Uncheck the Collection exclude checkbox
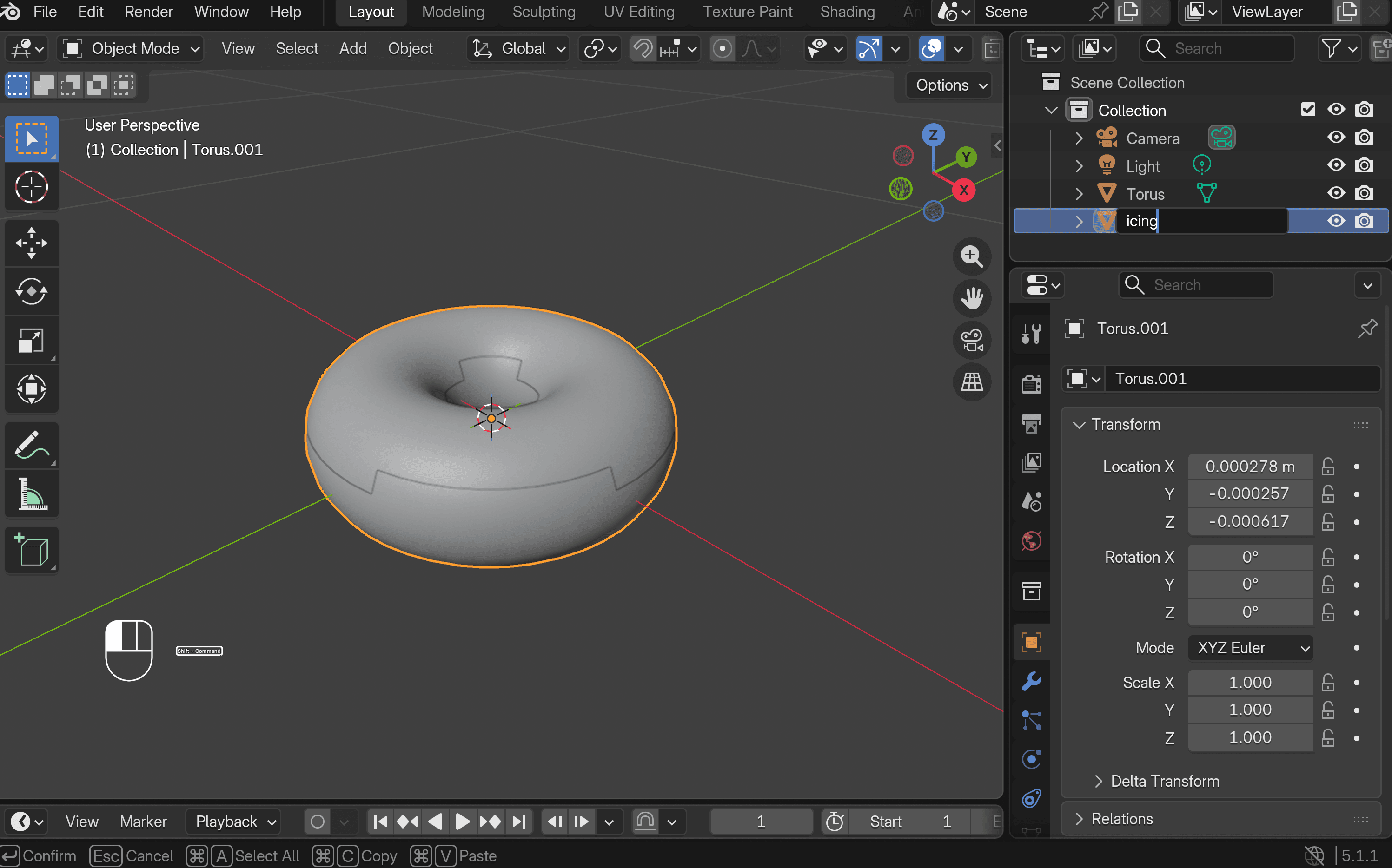 (1307, 110)
